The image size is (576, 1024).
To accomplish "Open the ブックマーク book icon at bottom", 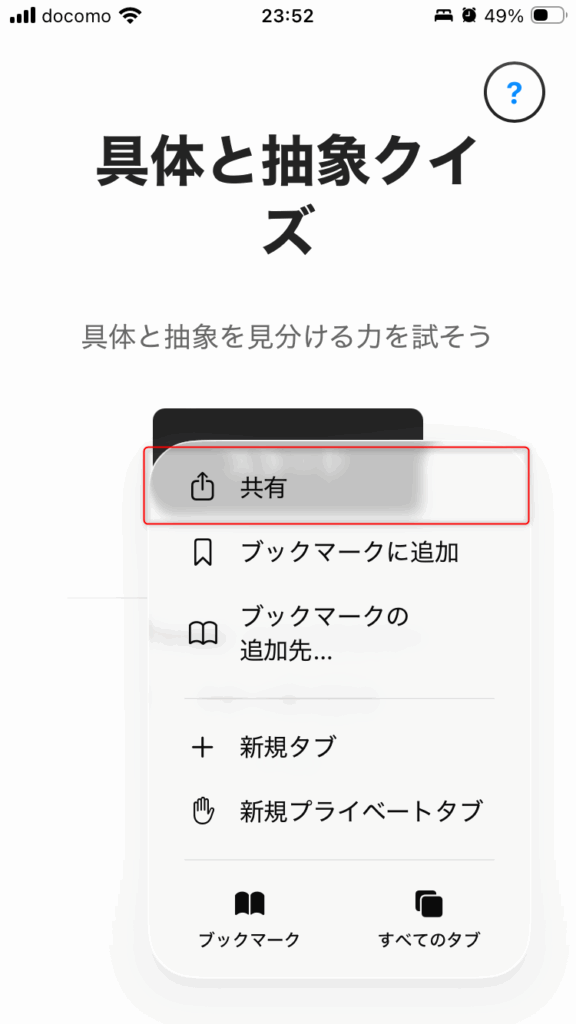I will [x=249, y=904].
